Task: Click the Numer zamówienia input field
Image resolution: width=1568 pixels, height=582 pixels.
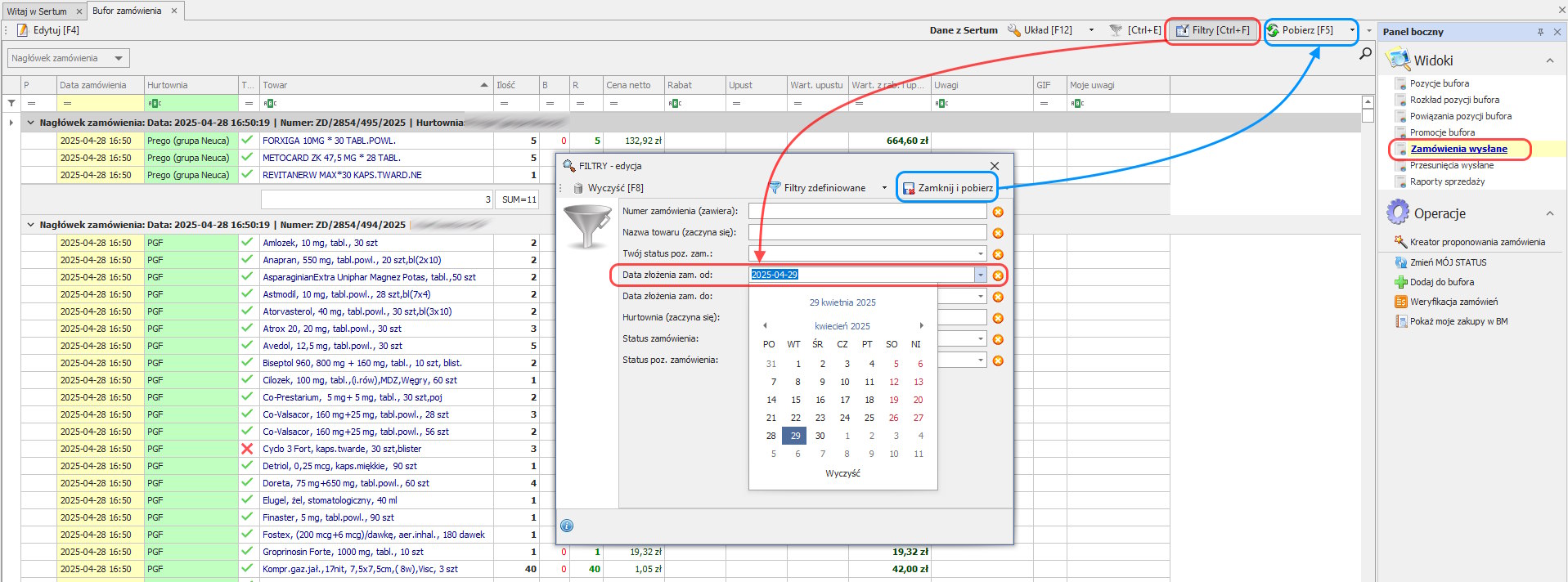Action: tap(867, 211)
